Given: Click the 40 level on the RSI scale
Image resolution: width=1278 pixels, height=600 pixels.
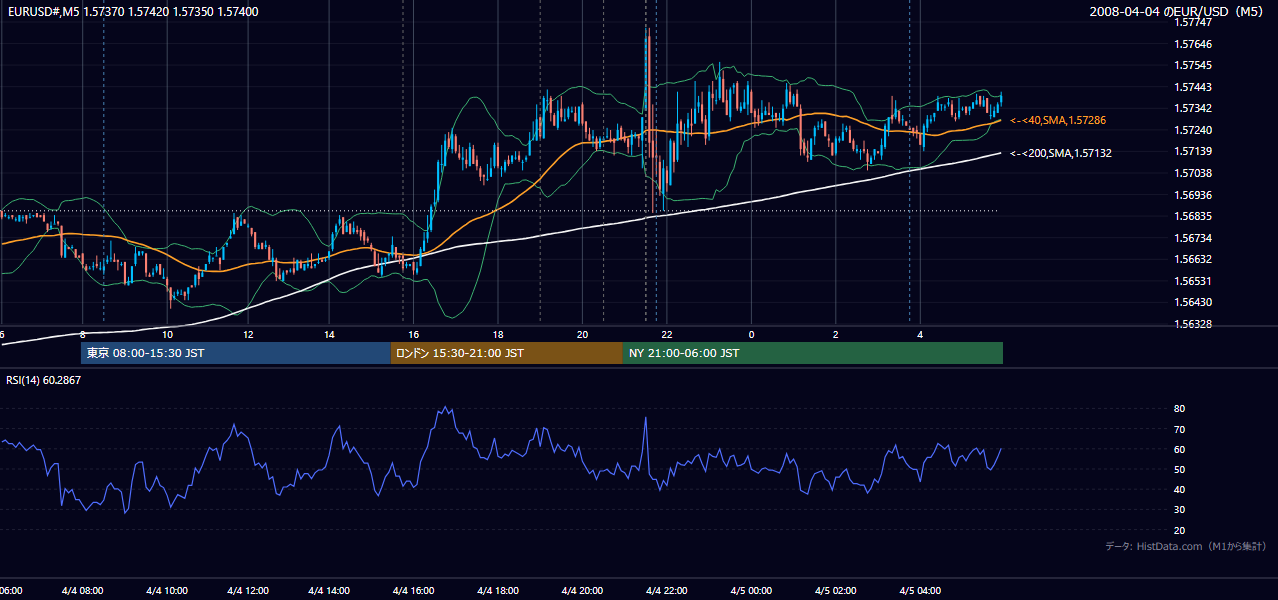Looking at the screenshot, I should point(1180,489).
